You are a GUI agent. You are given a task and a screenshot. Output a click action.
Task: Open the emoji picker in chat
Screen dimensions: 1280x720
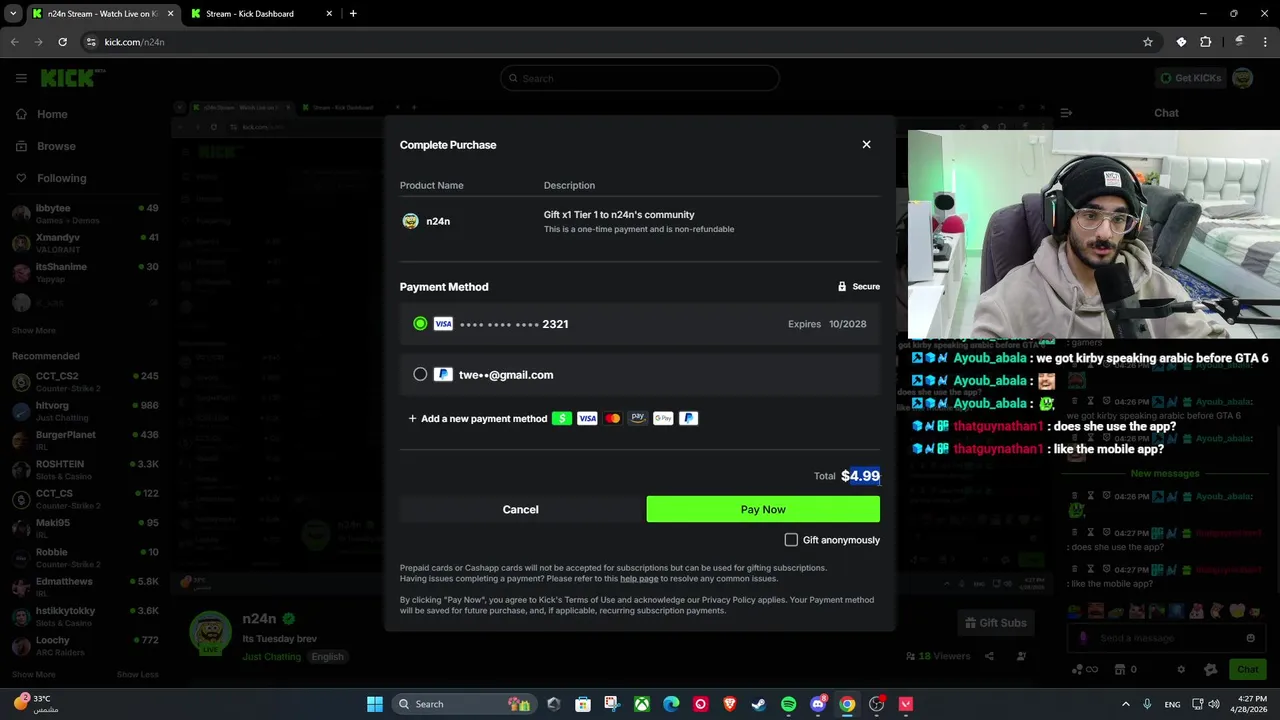pos(1250,638)
